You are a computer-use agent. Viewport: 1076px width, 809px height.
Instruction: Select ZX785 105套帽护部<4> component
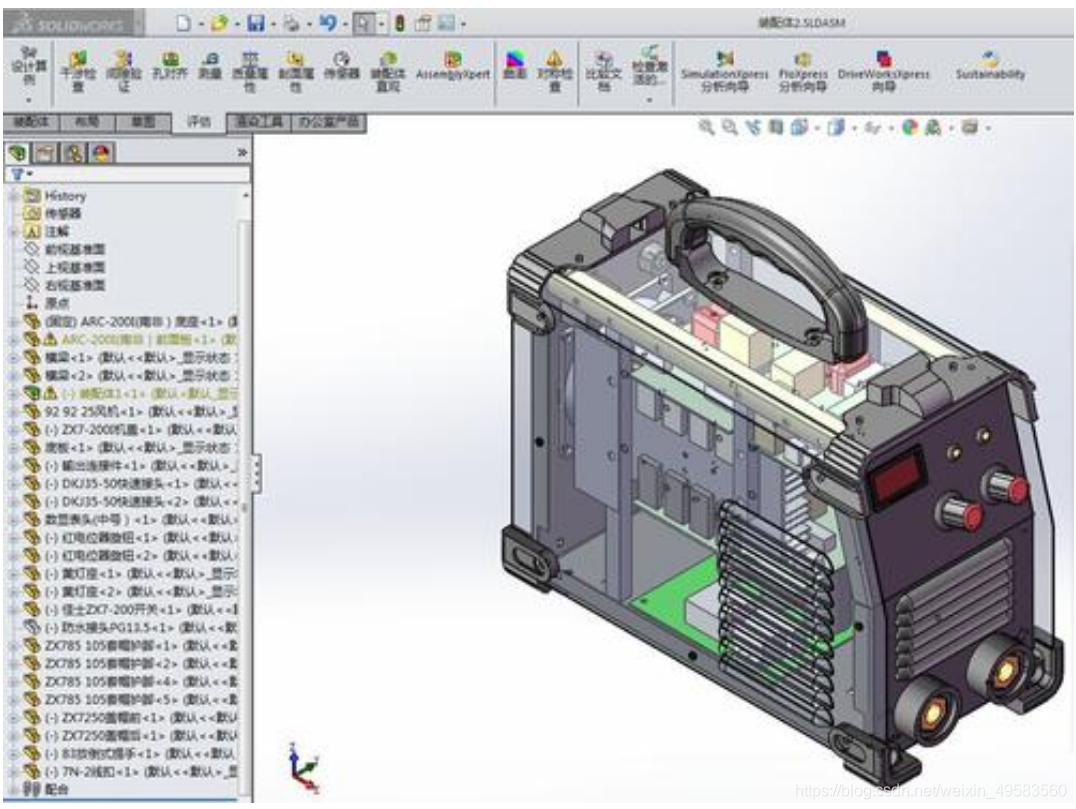point(130,681)
